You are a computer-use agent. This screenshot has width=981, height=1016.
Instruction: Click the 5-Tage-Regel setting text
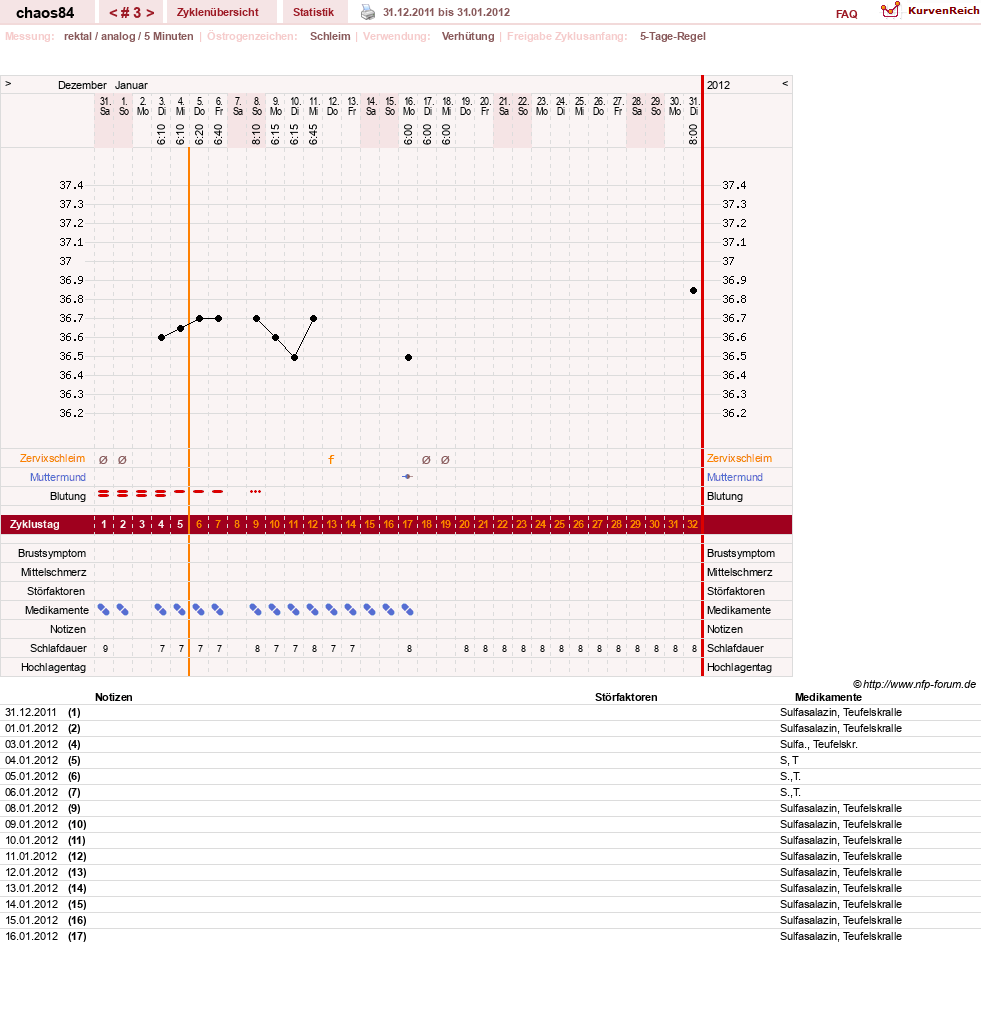pyautogui.click(x=673, y=36)
